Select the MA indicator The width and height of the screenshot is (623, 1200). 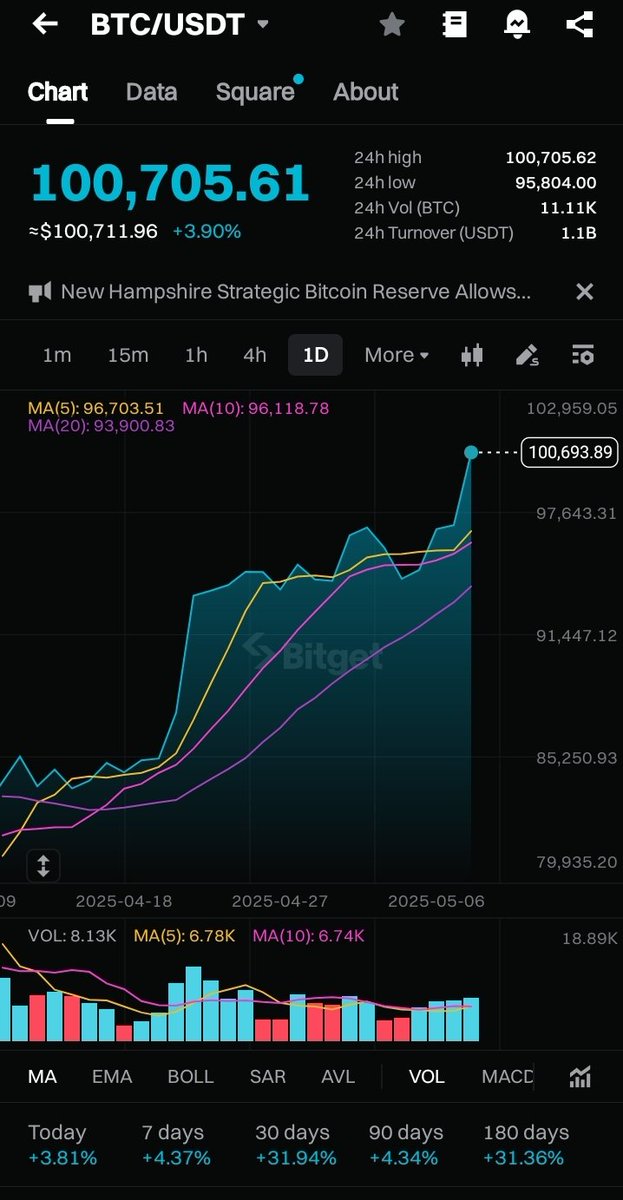[42, 1077]
